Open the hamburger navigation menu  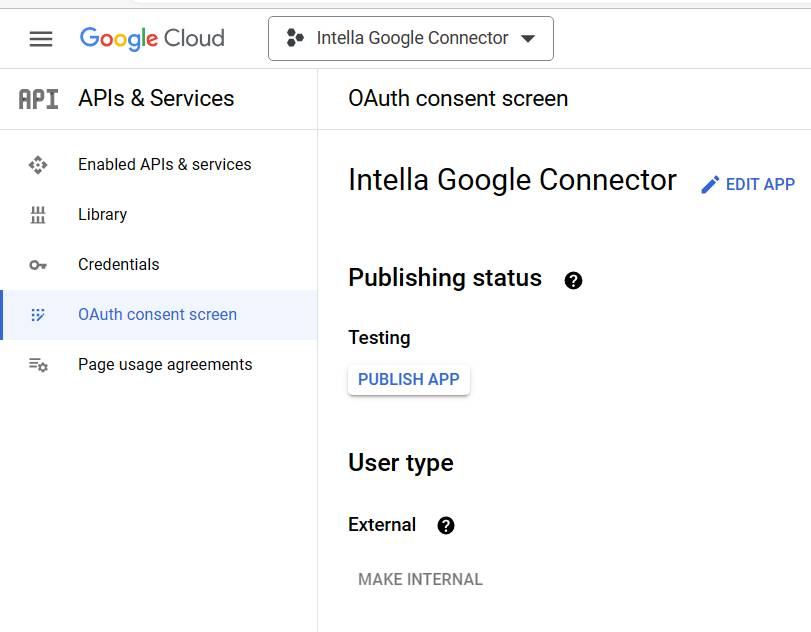tap(41, 39)
